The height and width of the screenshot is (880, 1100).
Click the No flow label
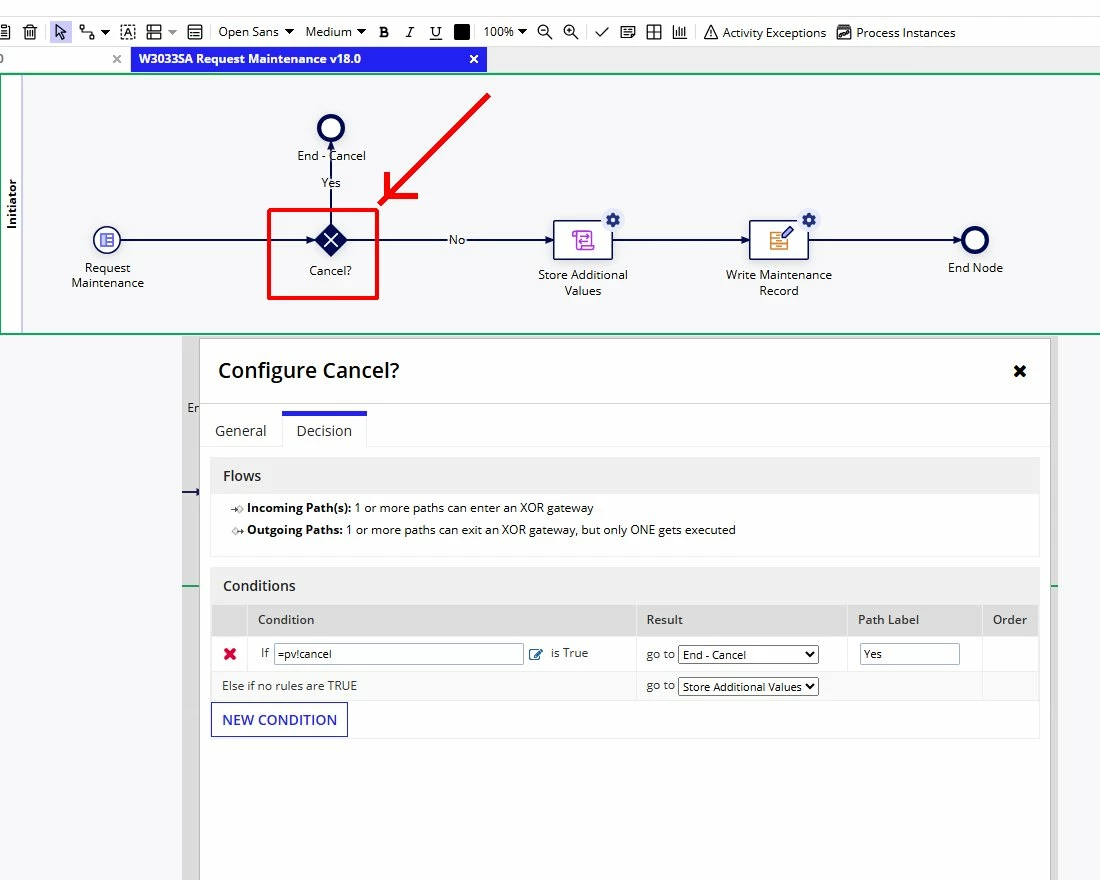click(x=457, y=240)
